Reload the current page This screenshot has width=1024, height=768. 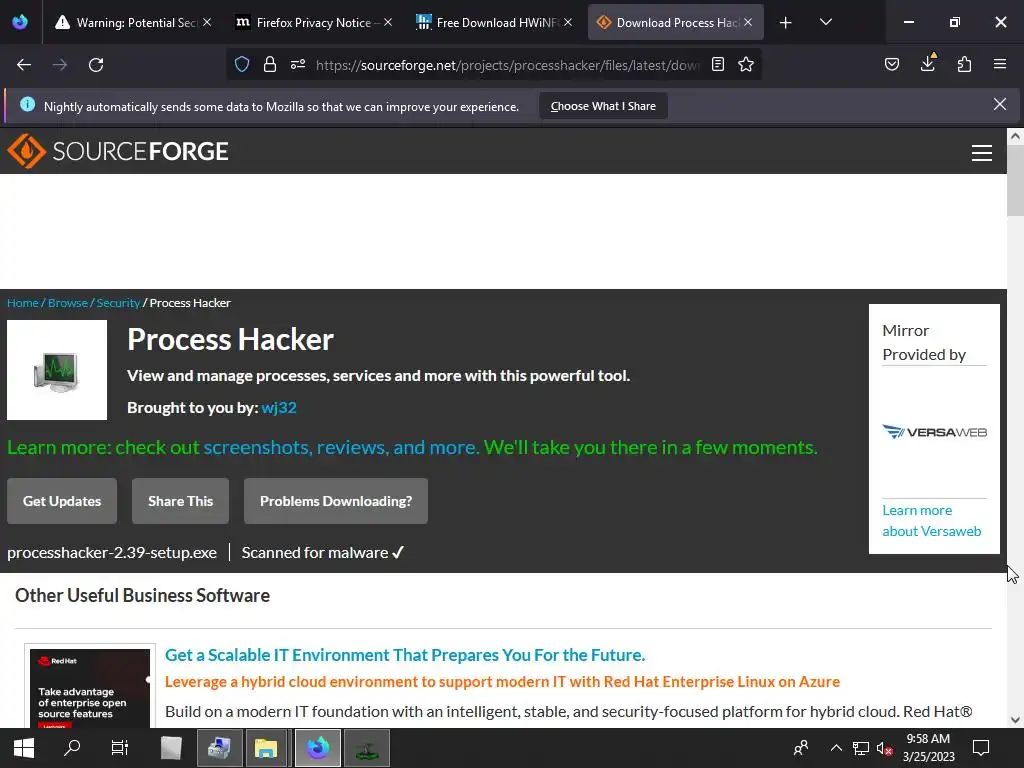96,65
